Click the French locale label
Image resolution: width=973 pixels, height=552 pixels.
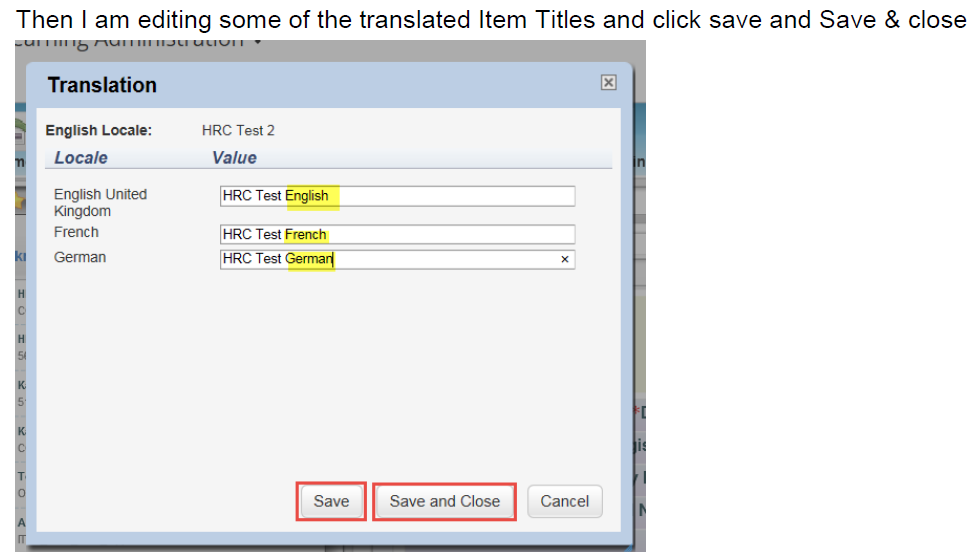pyautogui.click(x=76, y=232)
